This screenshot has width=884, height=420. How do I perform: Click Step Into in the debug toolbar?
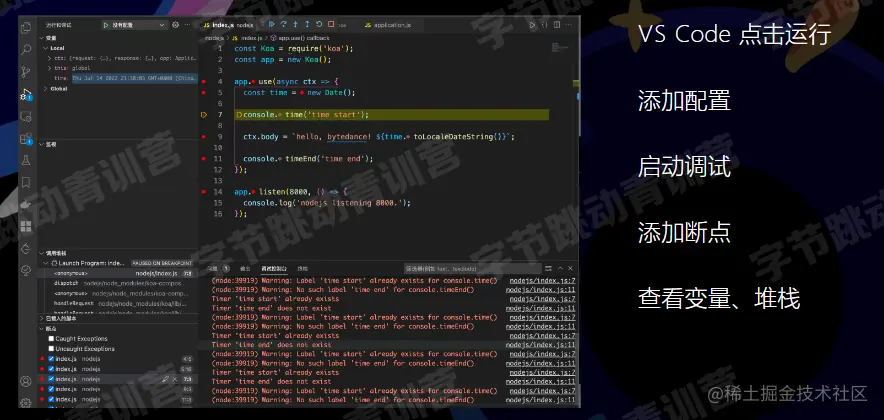(295, 24)
